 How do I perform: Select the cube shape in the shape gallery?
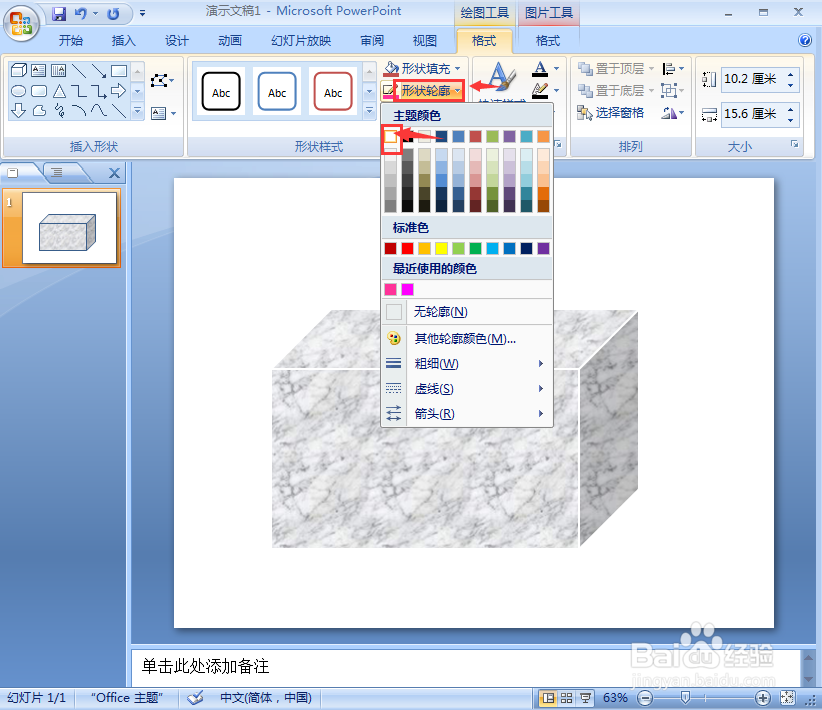[x=19, y=70]
